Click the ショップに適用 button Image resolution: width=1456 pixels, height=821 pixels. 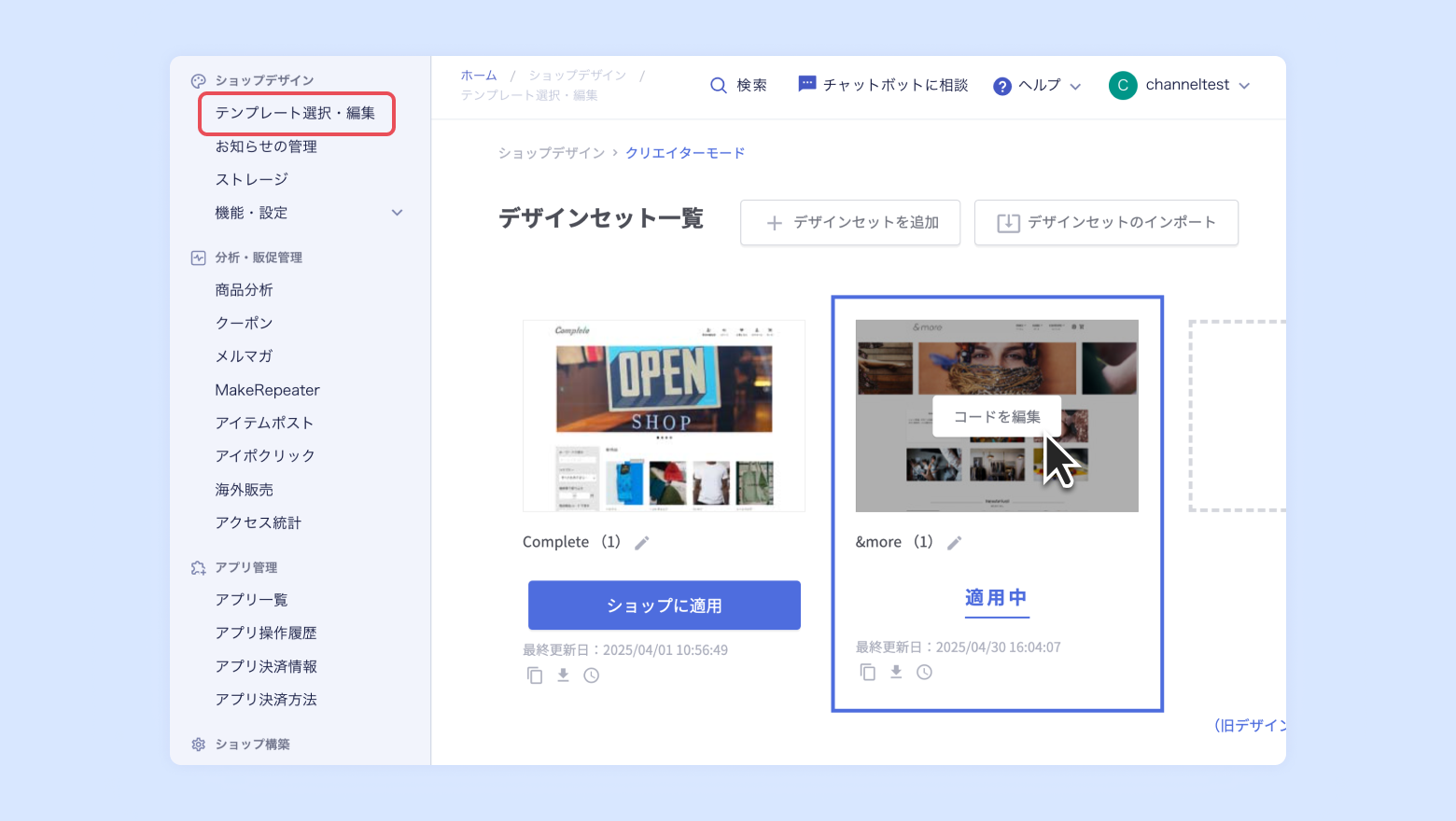(664, 605)
